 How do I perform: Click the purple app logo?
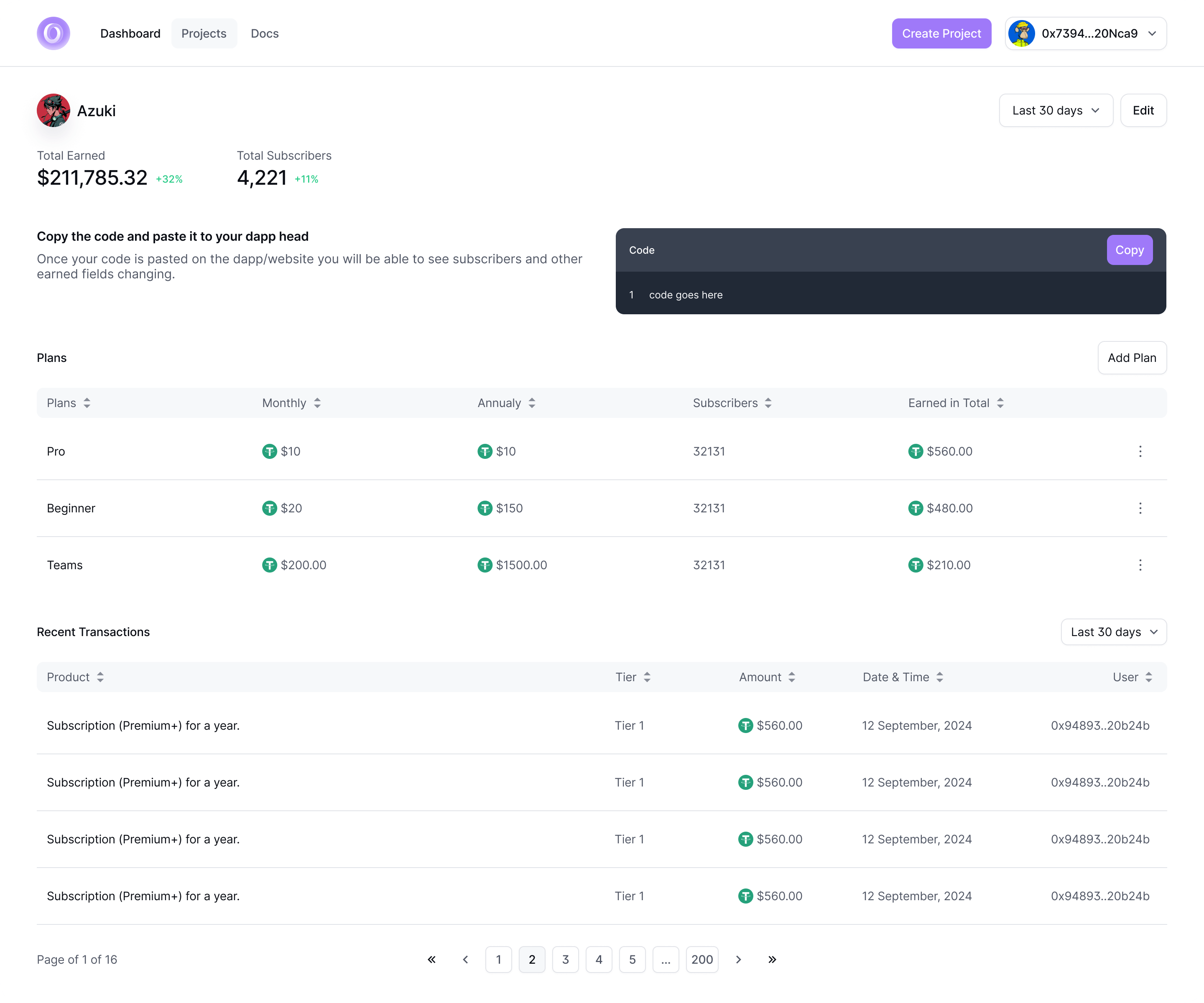point(54,33)
